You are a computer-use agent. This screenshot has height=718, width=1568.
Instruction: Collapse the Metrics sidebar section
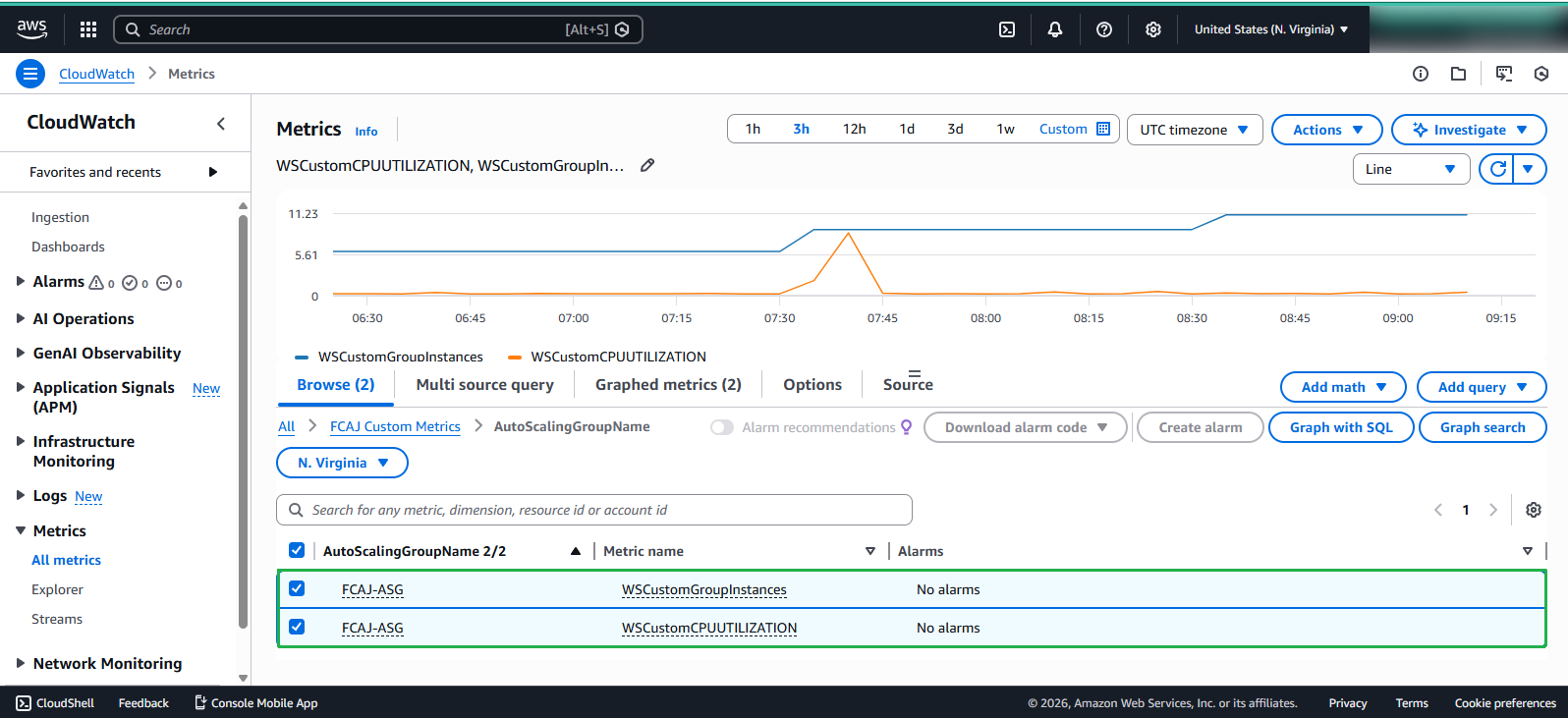pyautogui.click(x=21, y=530)
